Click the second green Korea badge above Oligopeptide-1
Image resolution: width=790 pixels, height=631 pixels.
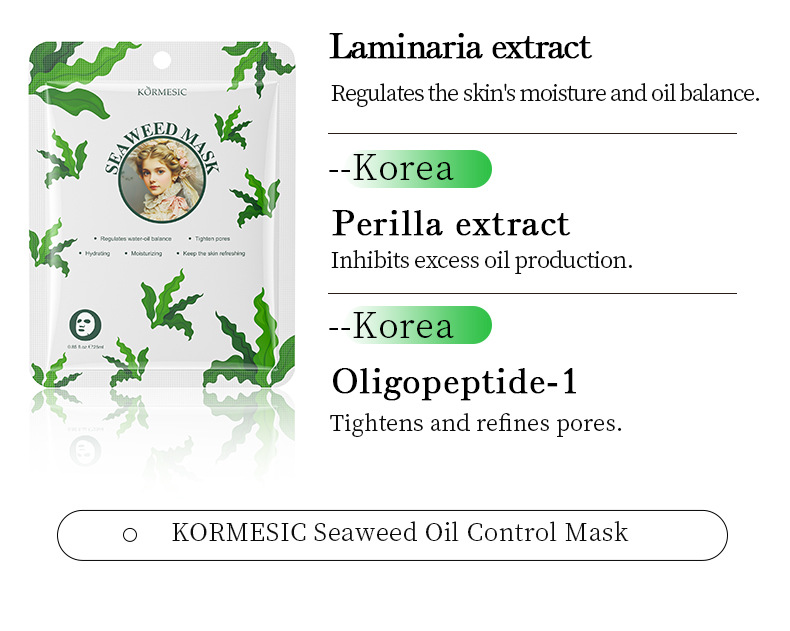pos(411,325)
